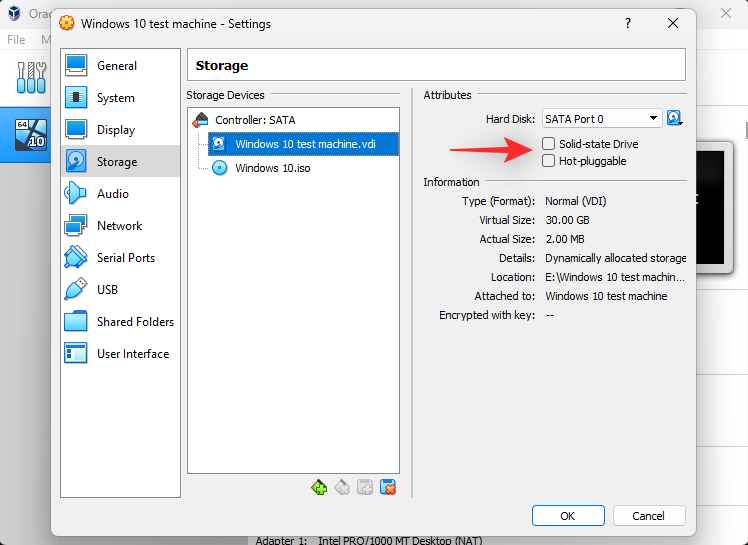Open General settings icon in sidebar
The height and width of the screenshot is (545, 748).
pyautogui.click(x=76, y=65)
